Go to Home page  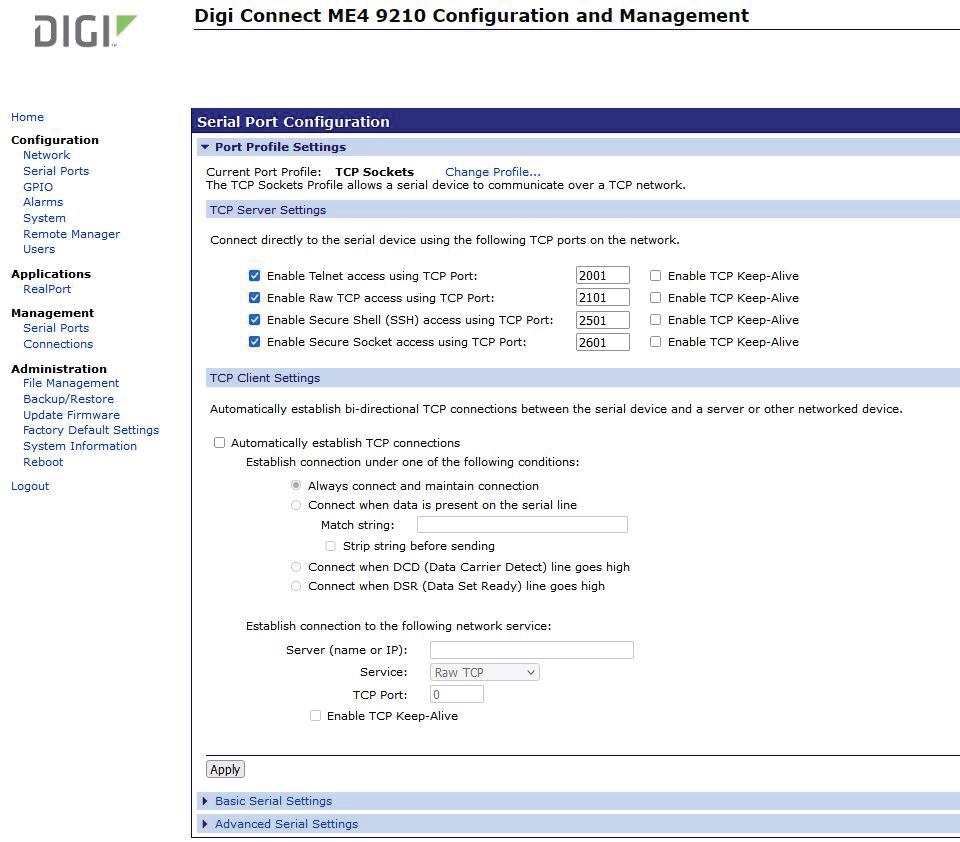(28, 117)
